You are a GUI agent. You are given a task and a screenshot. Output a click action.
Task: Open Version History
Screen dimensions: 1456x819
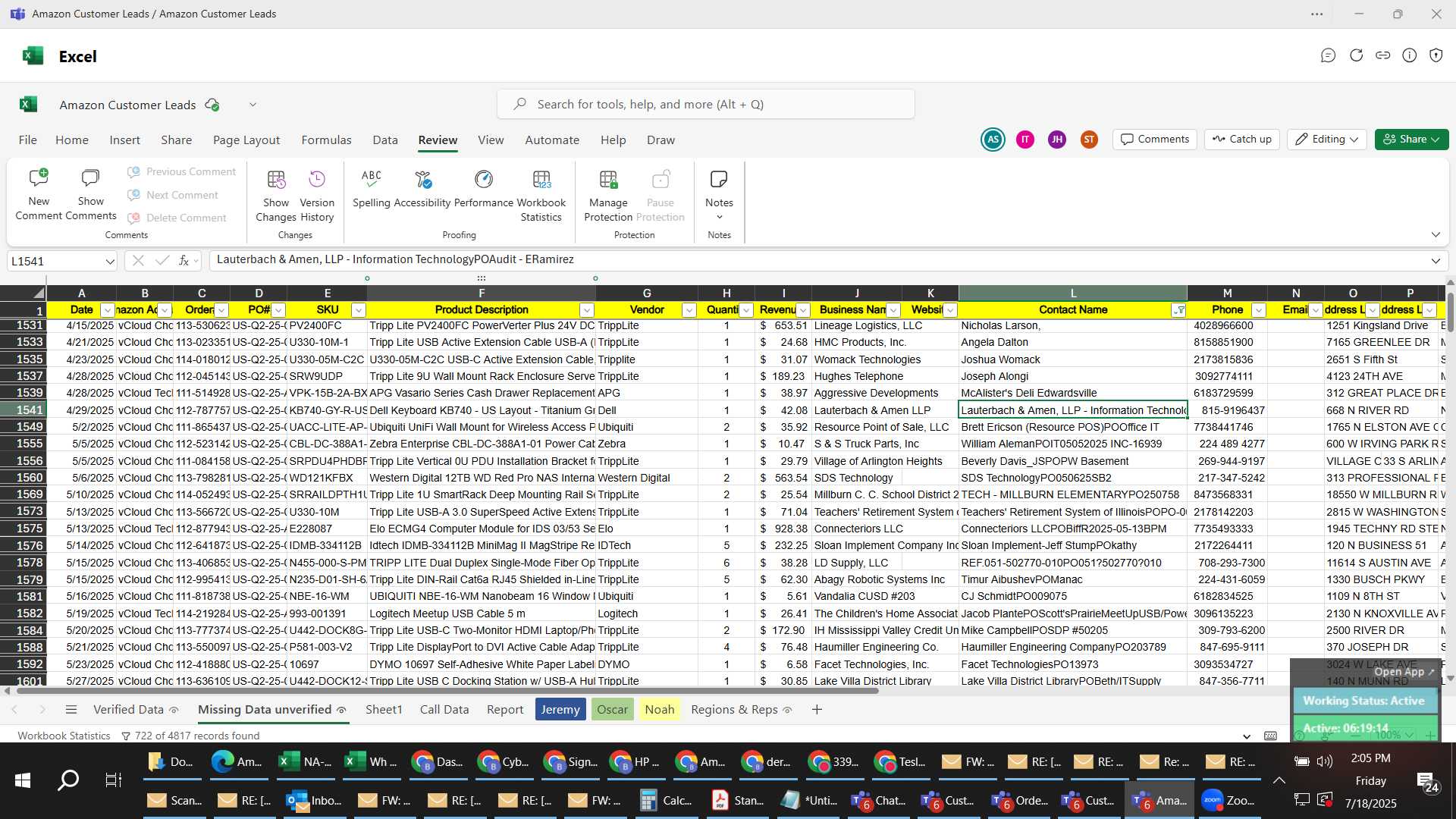317,194
